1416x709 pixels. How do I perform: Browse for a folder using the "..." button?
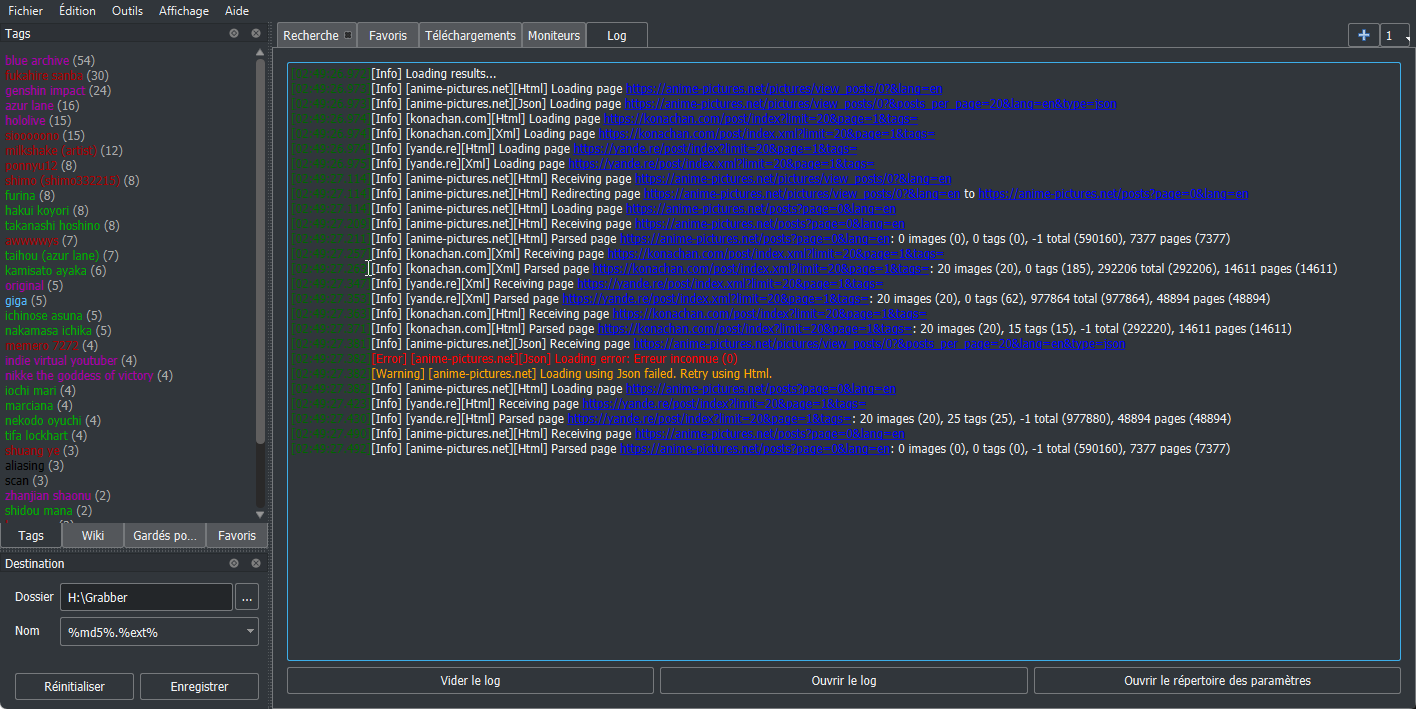[247, 596]
